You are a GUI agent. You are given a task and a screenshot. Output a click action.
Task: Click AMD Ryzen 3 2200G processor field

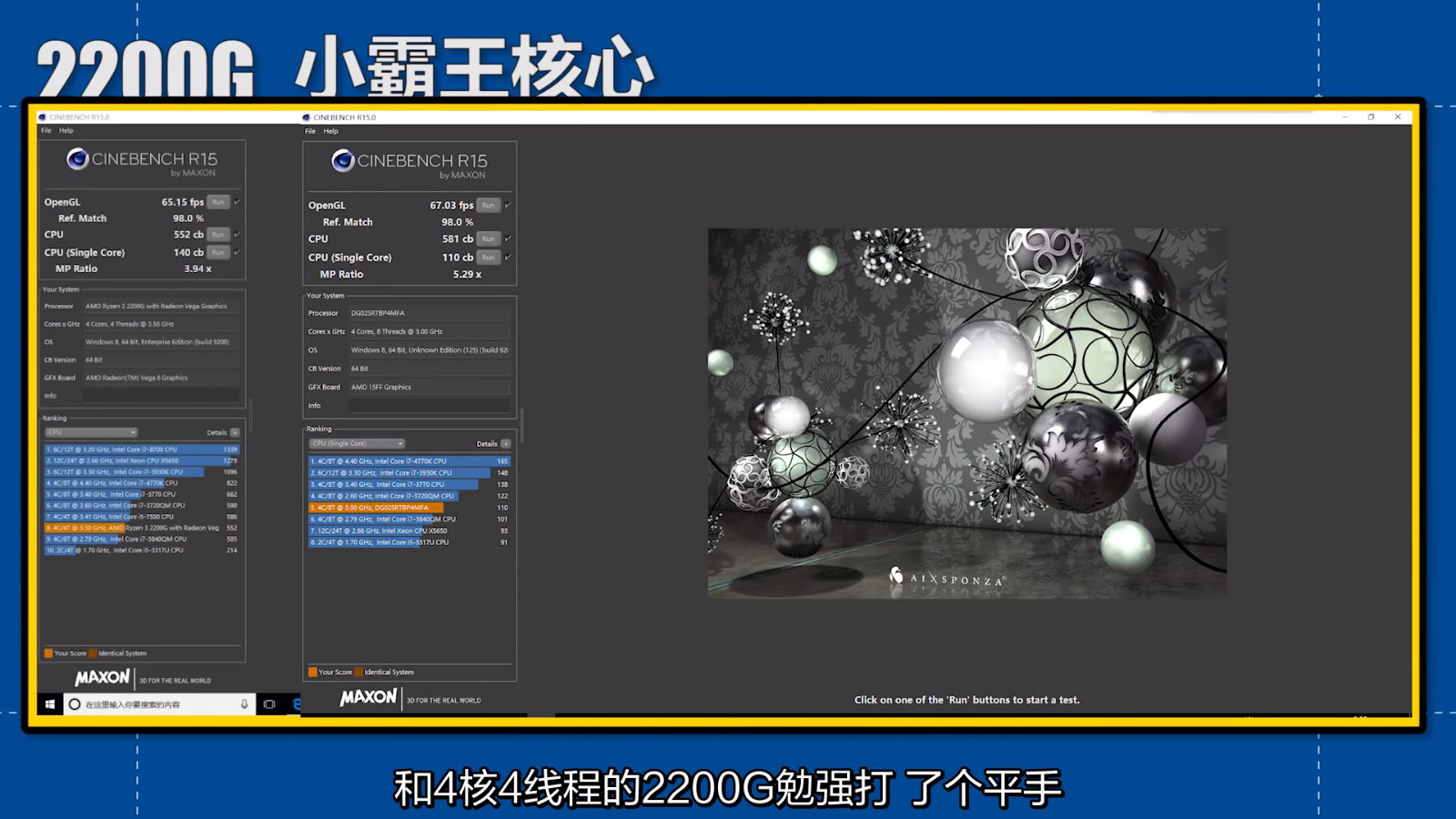[161, 307]
